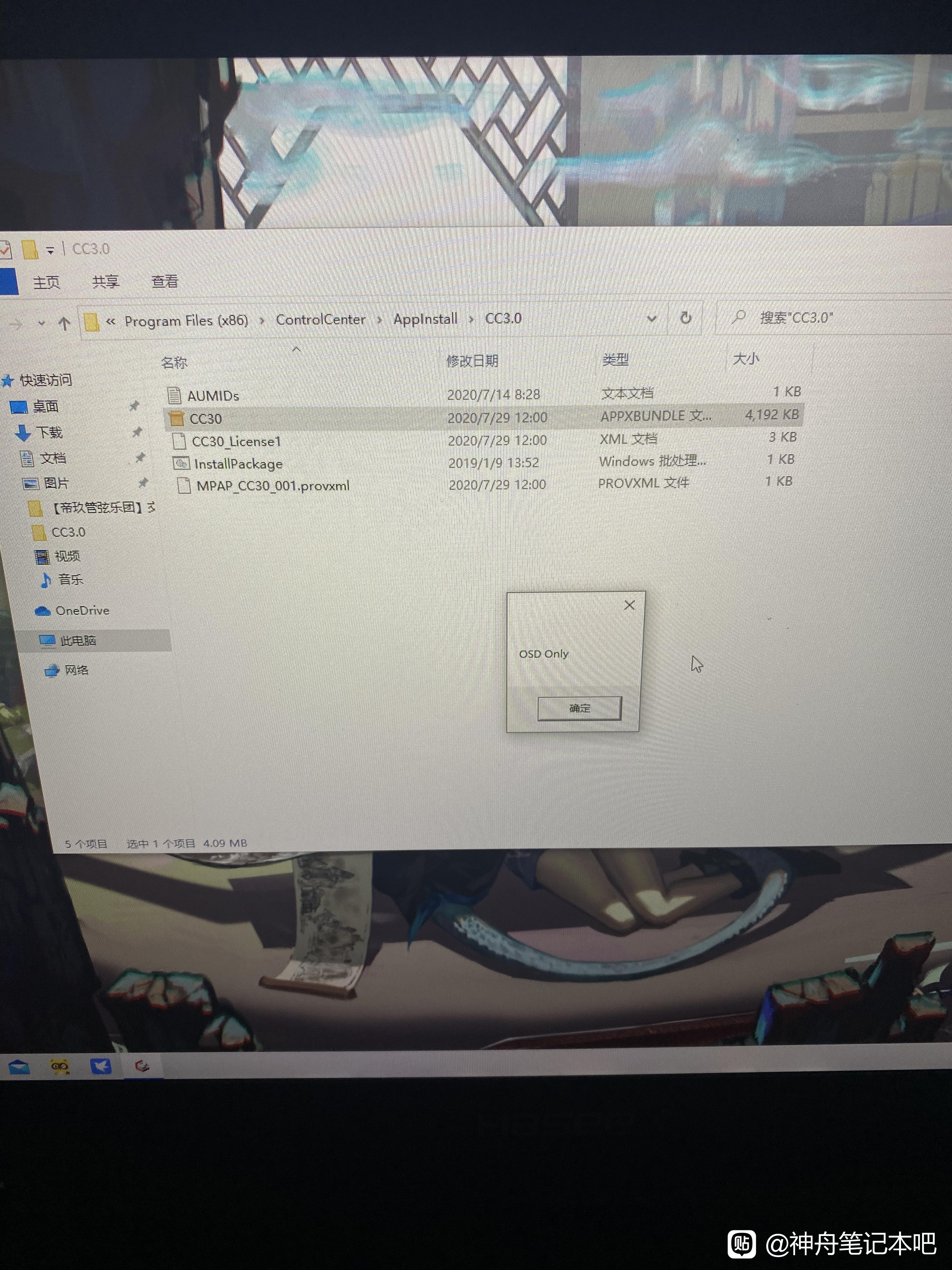Sort by 修改日期 column header
952x1270 pixels.
(472, 361)
